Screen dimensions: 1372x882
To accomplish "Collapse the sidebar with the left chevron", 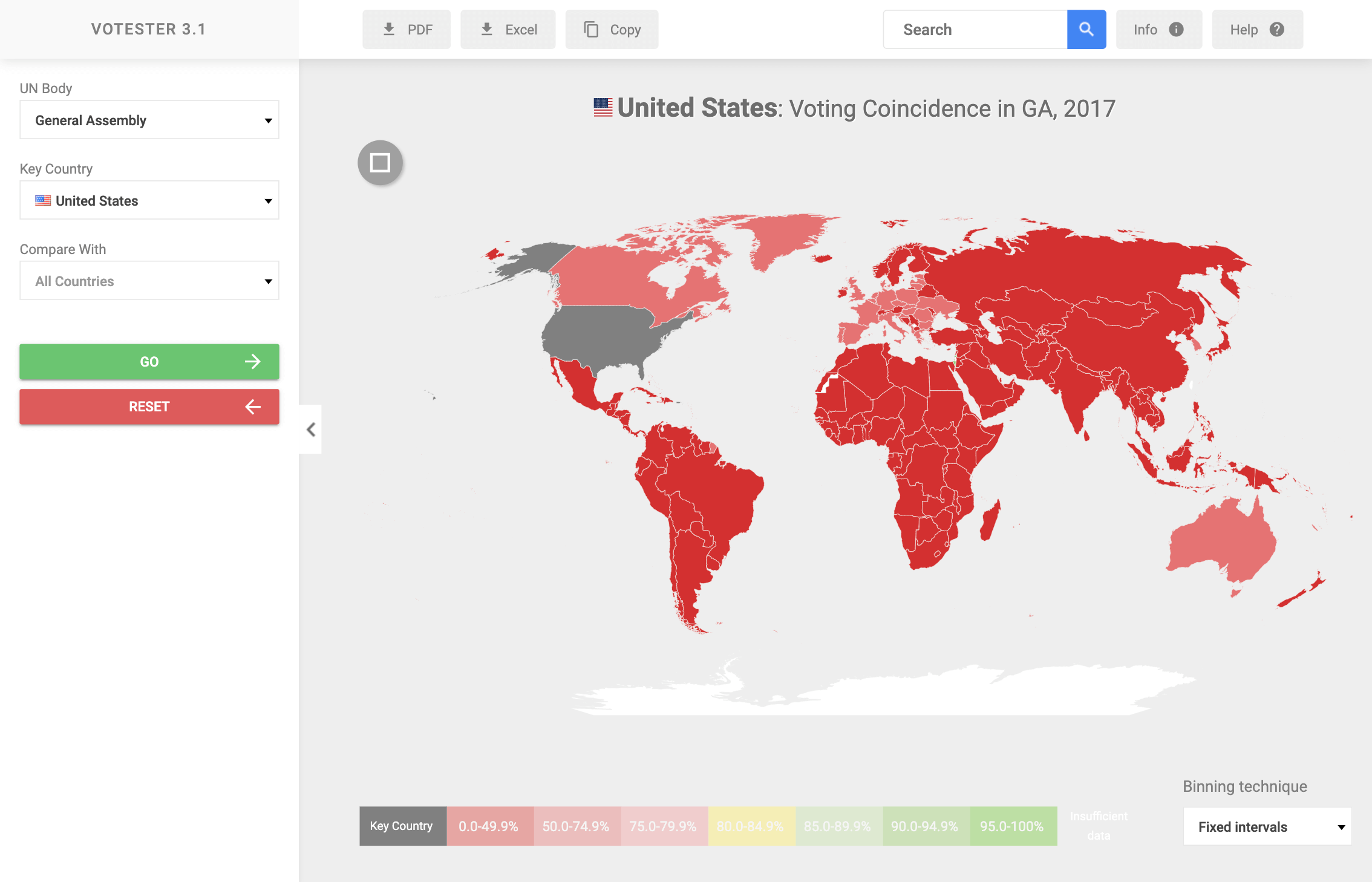I will tap(310, 430).
